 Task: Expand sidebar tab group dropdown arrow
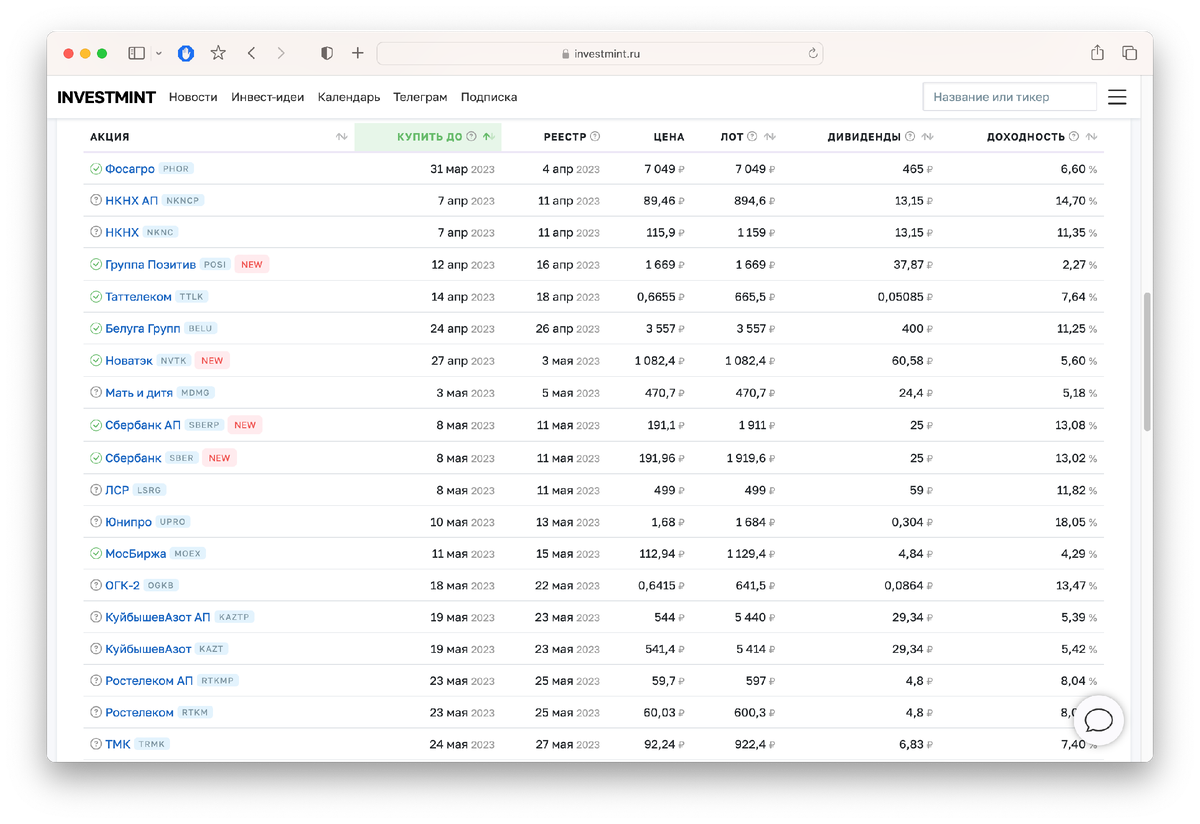[x=159, y=53]
